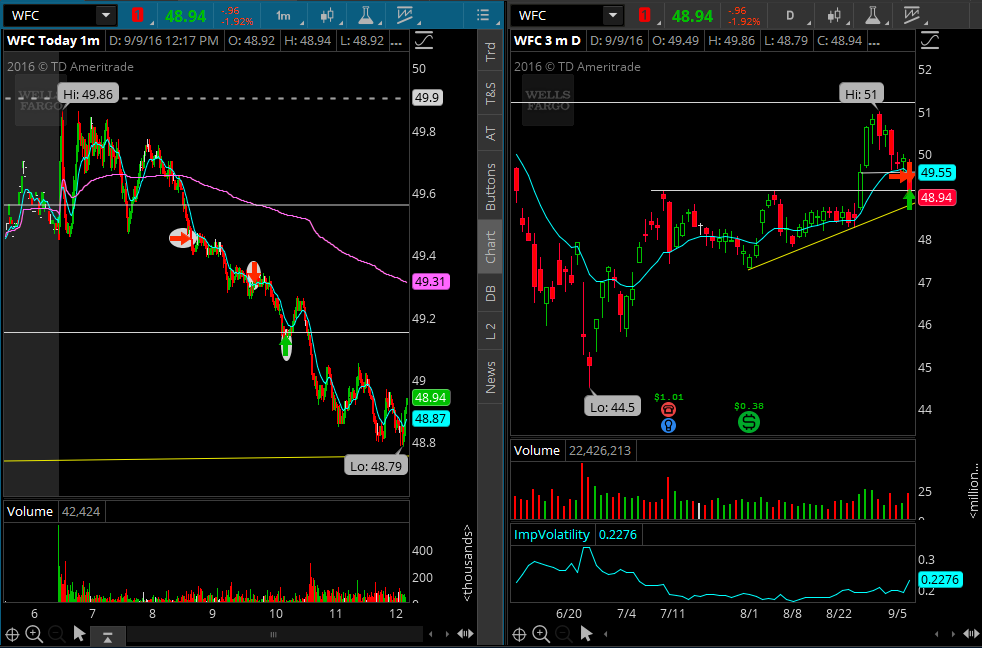Toggle collapse-axis button beside left chart pointer
The width and height of the screenshot is (982, 648).
[x=108, y=635]
